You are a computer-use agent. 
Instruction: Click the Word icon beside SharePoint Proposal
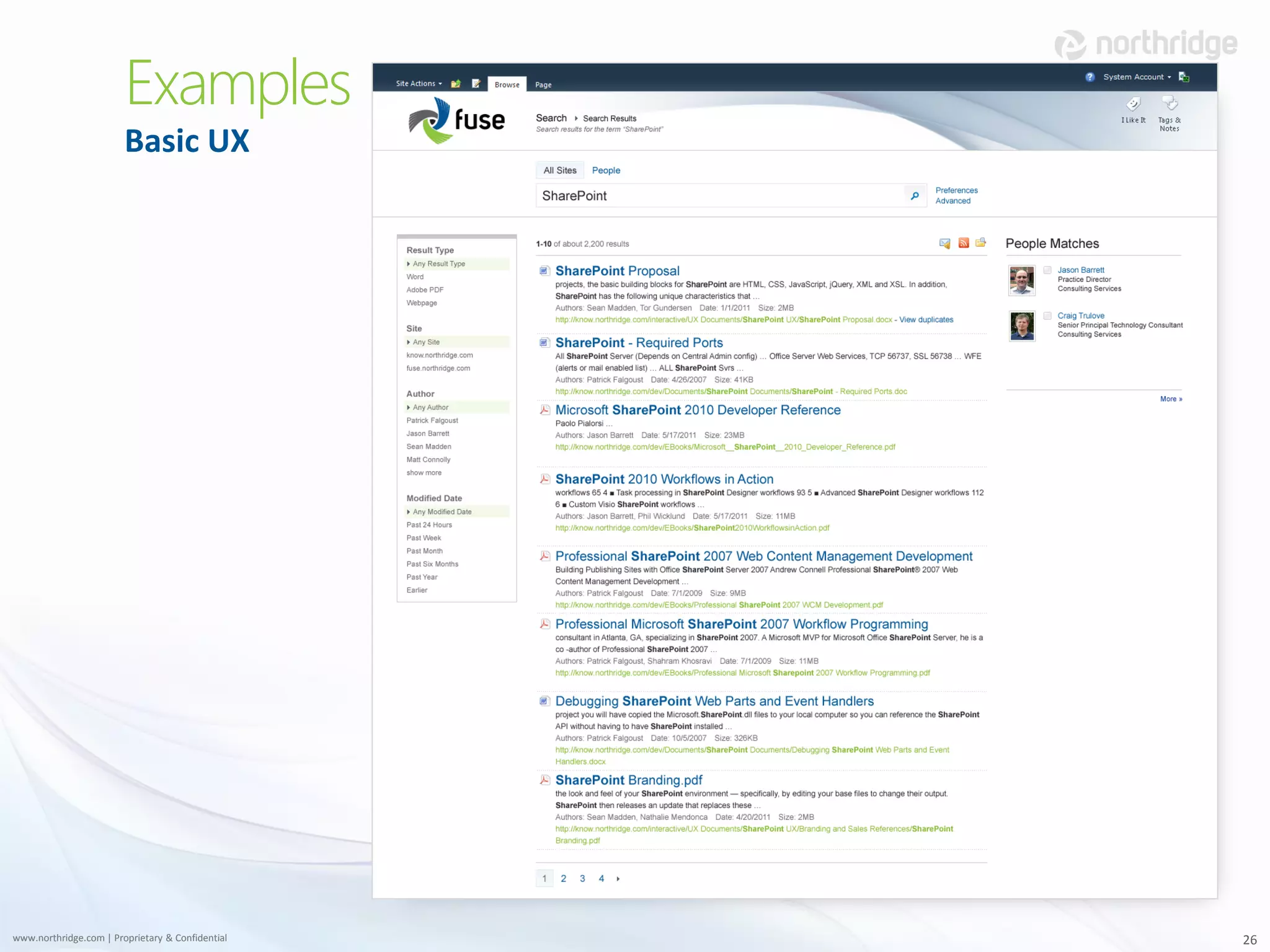pos(544,271)
